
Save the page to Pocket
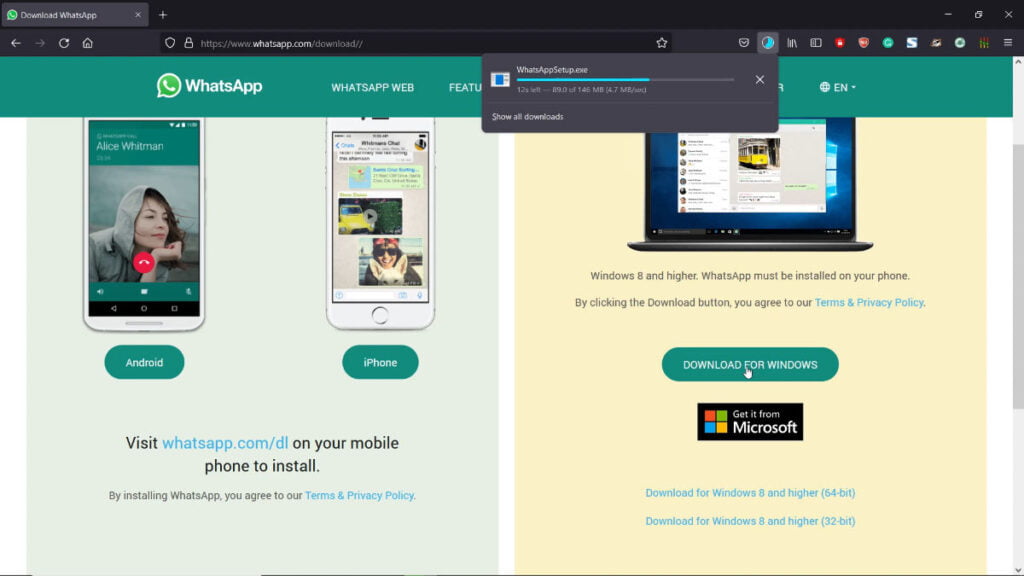click(x=743, y=42)
